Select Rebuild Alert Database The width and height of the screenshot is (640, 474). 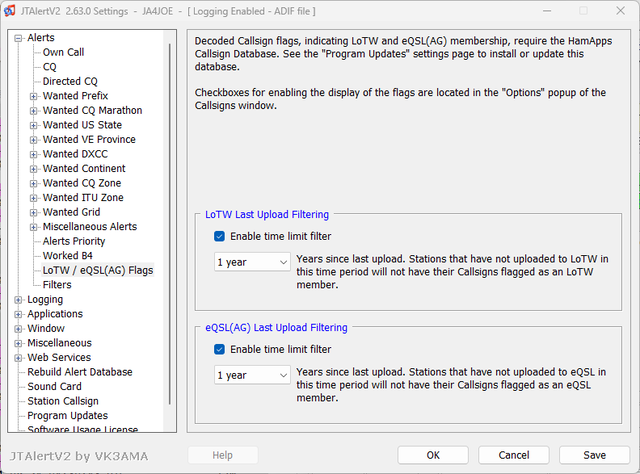(80, 372)
